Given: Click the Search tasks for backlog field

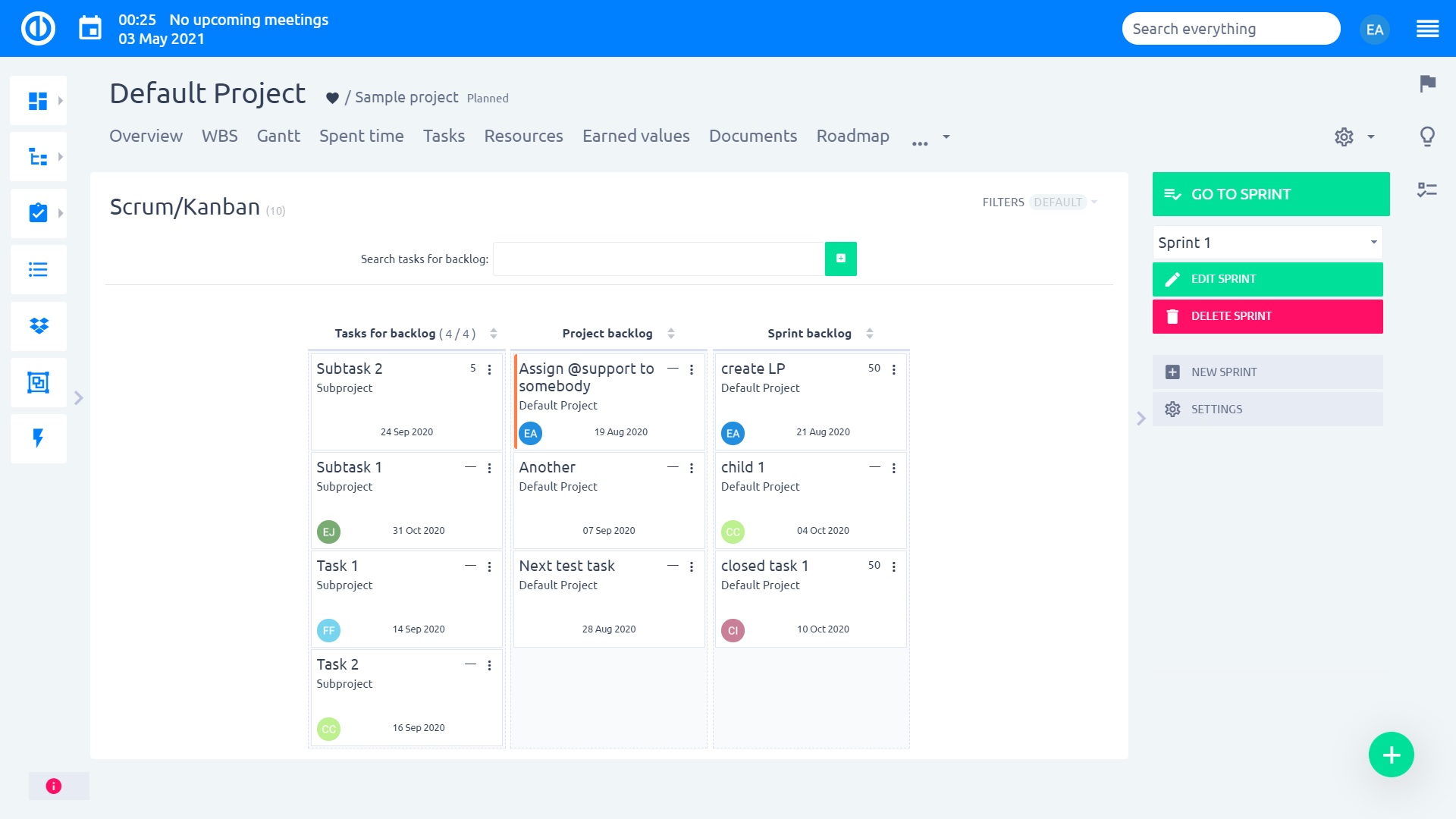Looking at the screenshot, I should [658, 259].
